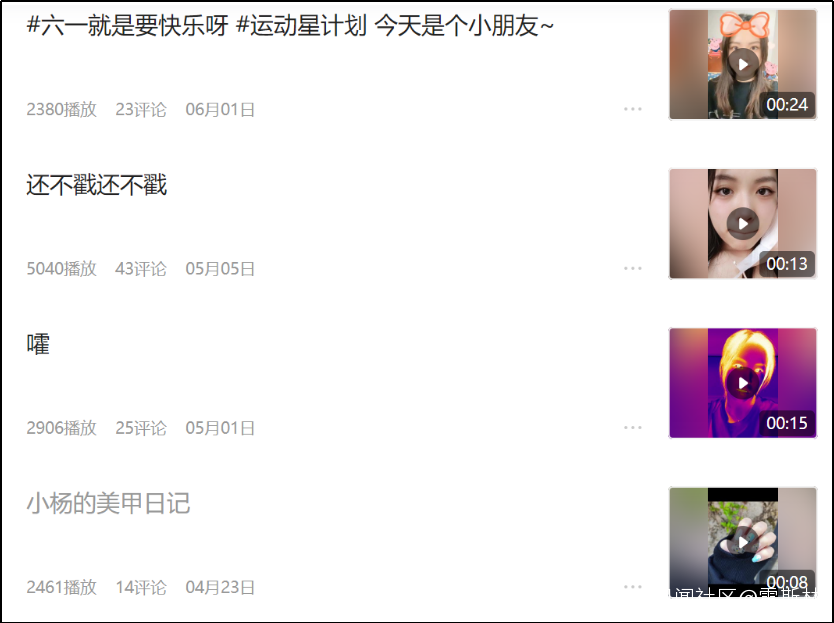Click the #六一就是要快乐呀 hashtag
Image resolution: width=834 pixels, height=623 pixels.
(x=128, y=26)
